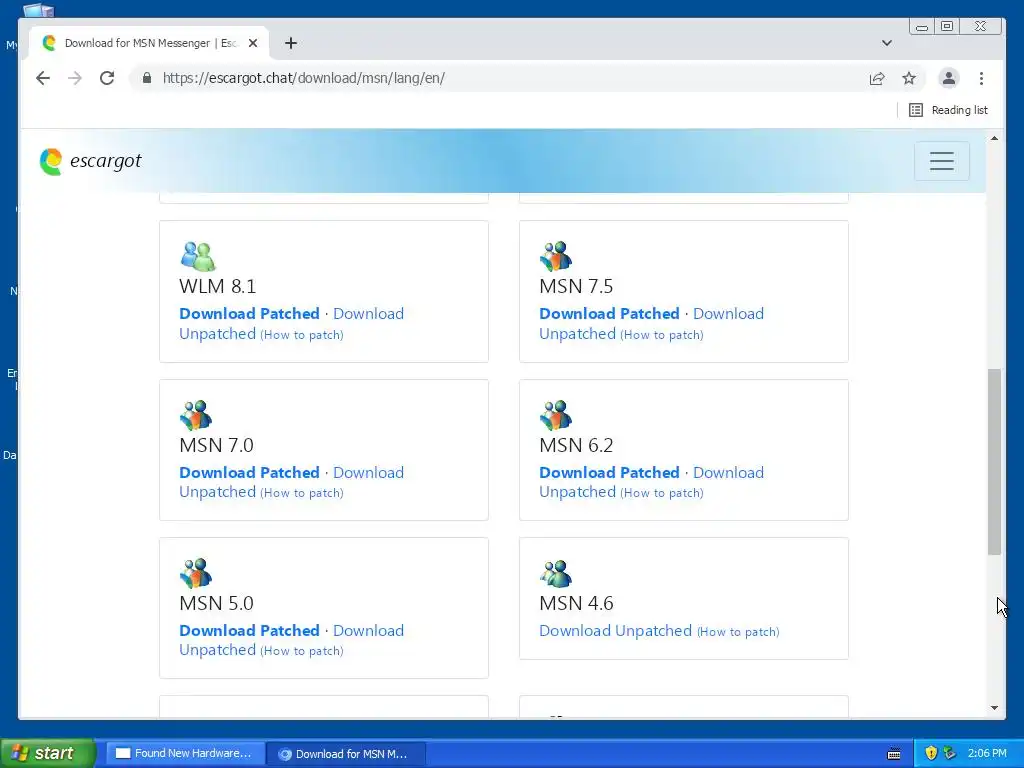Expand the tab search chevron
Viewport: 1024px width, 768px height.
click(887, 43)
